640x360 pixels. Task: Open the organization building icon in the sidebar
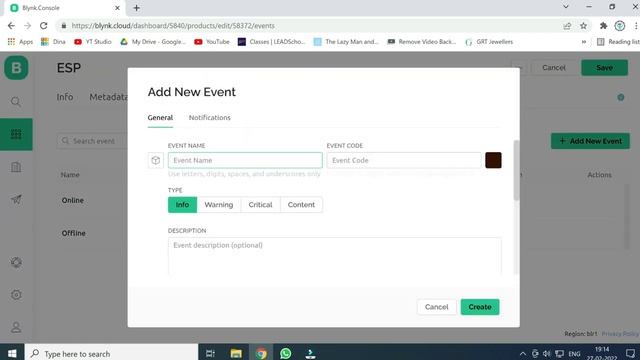click(x=16, y=167)
